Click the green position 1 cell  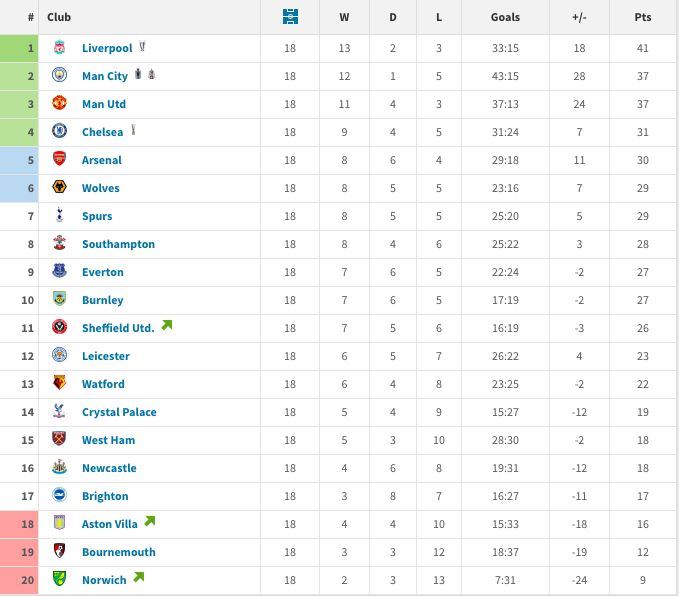[19, 49]
